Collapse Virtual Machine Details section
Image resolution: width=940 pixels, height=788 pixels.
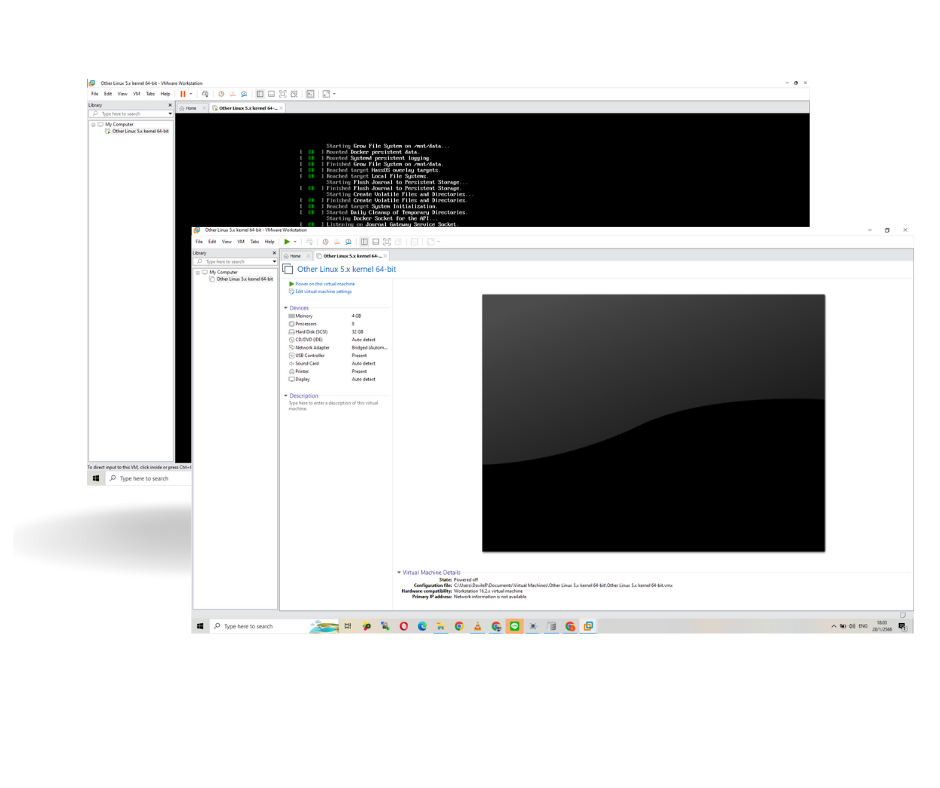pyautogui.click(x=399, y=573)
